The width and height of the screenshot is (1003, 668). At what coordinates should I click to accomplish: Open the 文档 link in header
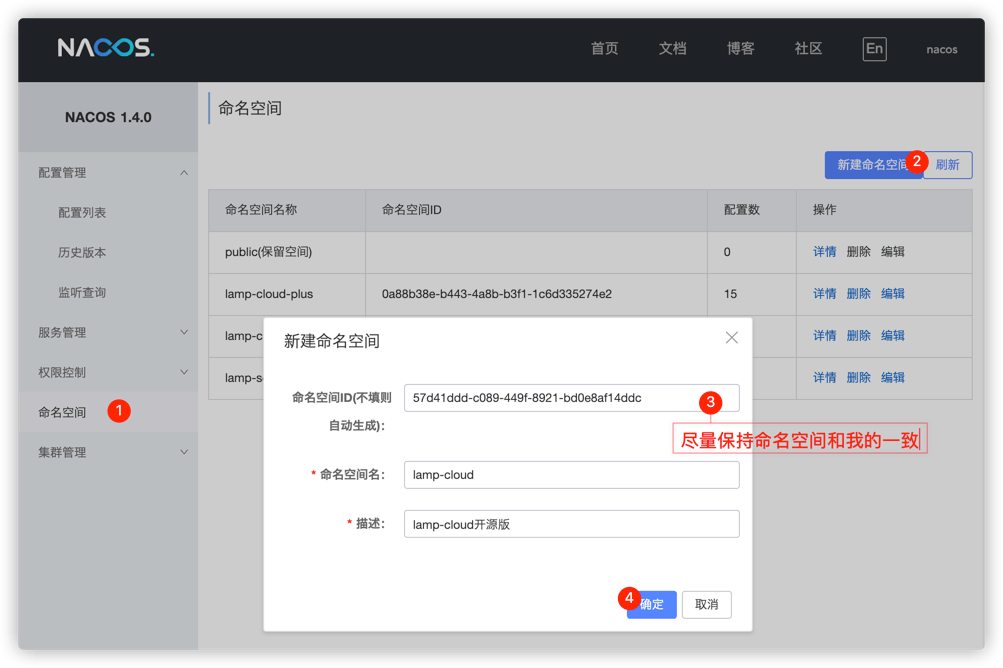point(672,49)
